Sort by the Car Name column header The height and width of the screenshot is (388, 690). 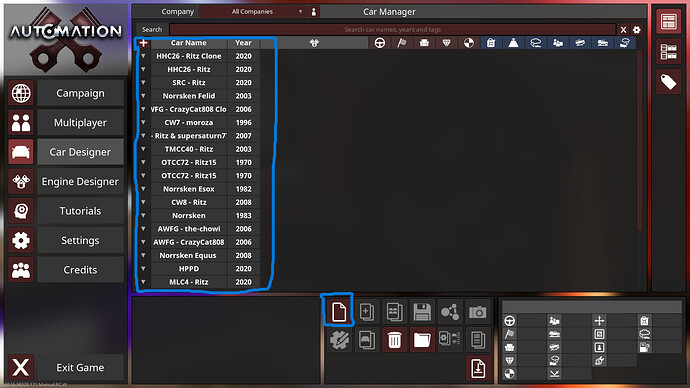pyautogui.click(x=189, y=43)
